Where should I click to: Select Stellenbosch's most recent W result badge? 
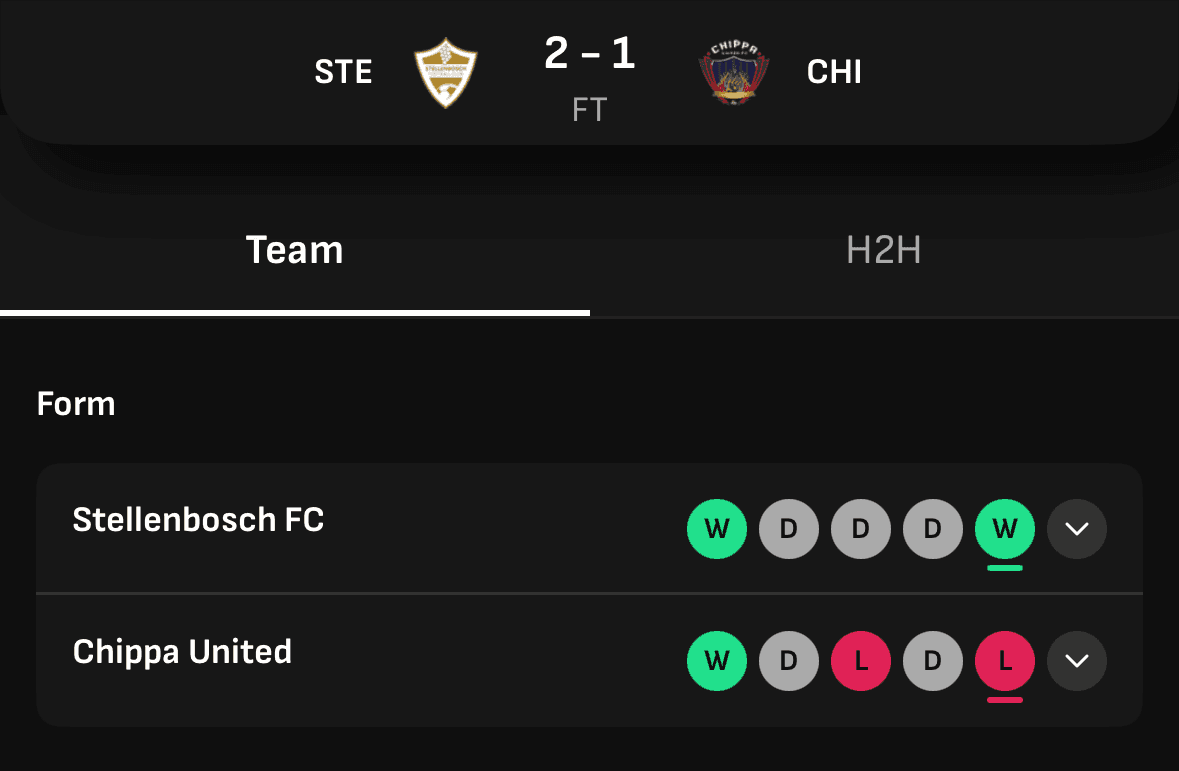(1005, 529)
